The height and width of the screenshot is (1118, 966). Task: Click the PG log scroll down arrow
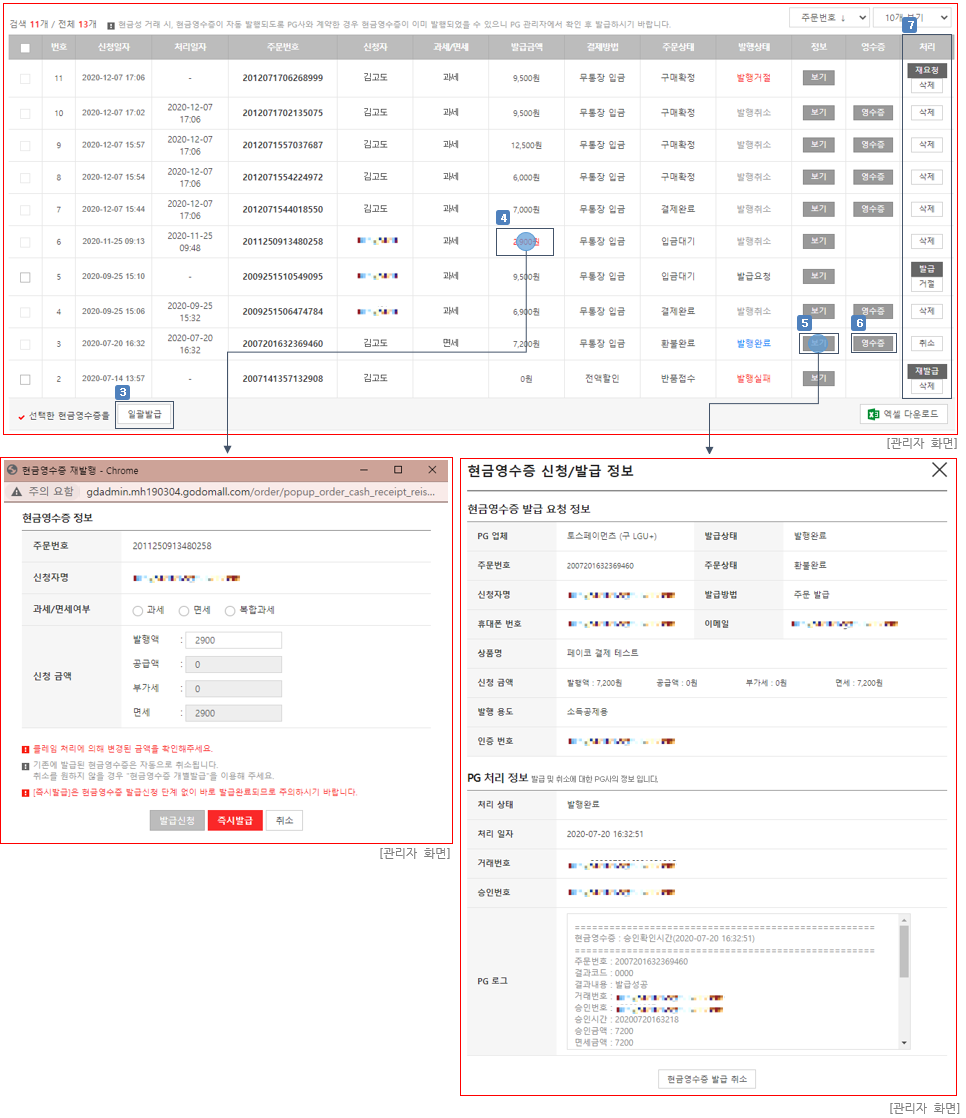tap(904, 1042)
